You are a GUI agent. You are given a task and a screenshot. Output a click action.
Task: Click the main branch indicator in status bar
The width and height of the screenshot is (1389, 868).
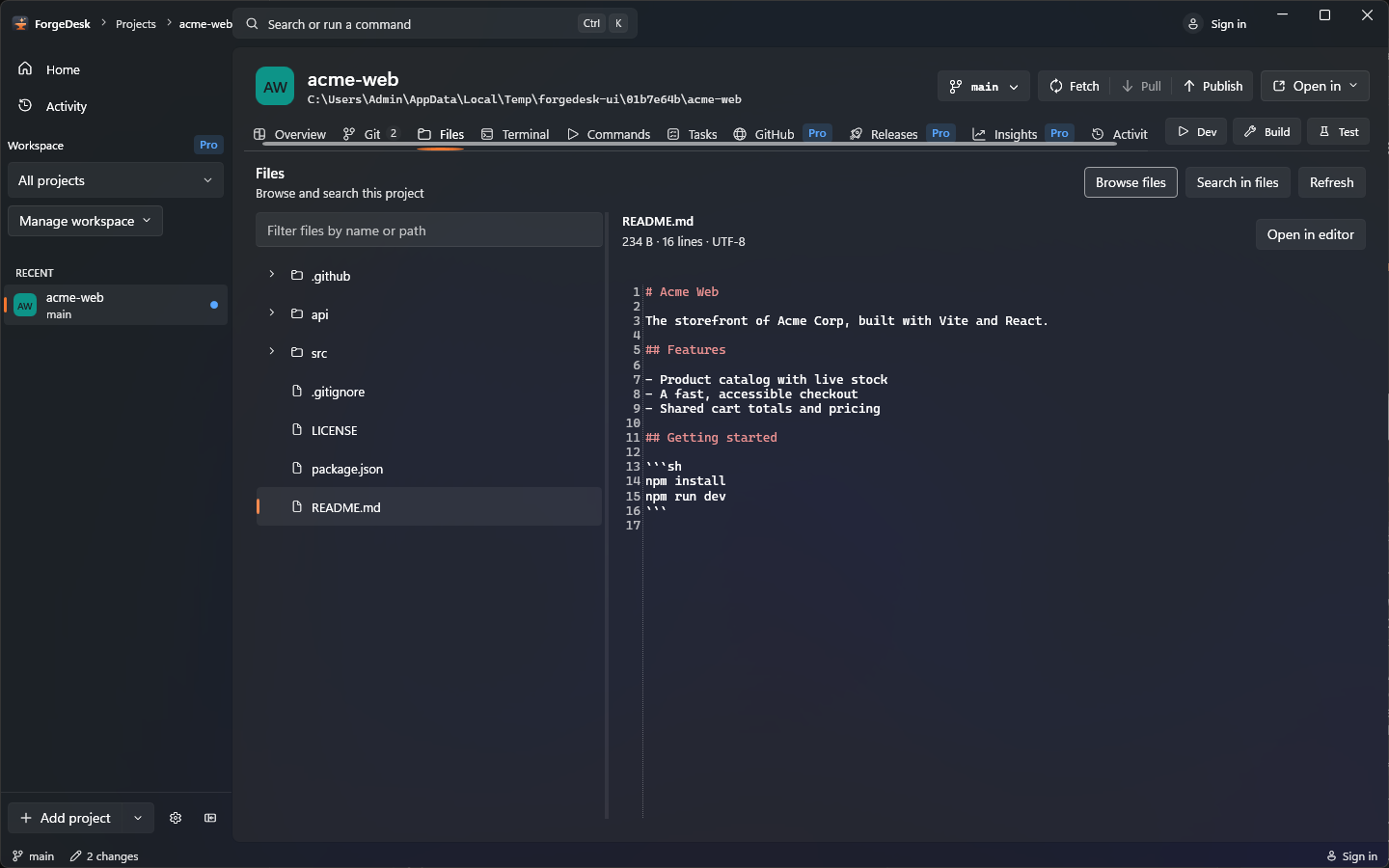tap(33, 856)
